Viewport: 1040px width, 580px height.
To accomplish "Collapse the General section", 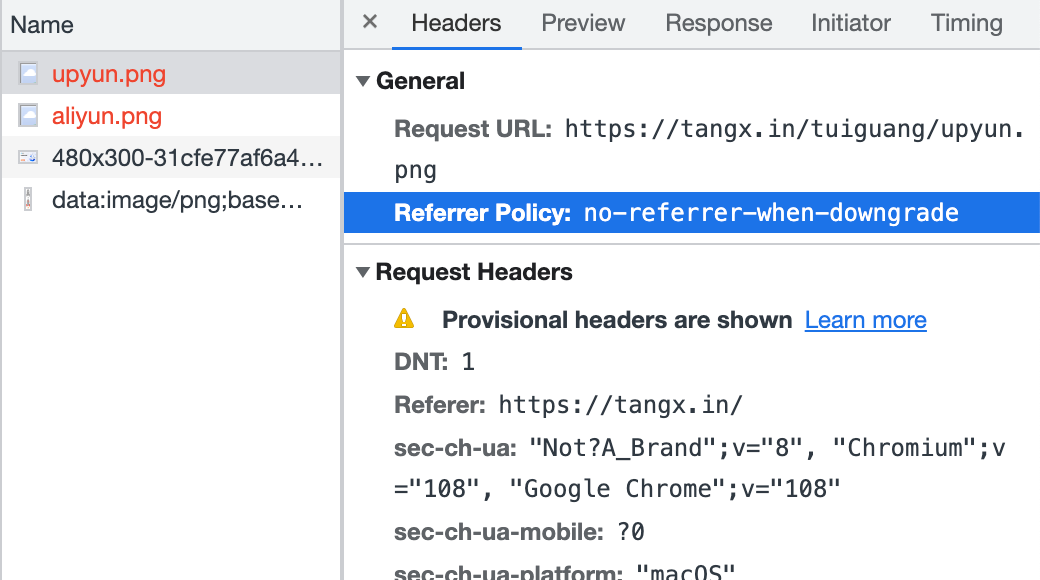I will pyautogui.click(x=363, y=82).
